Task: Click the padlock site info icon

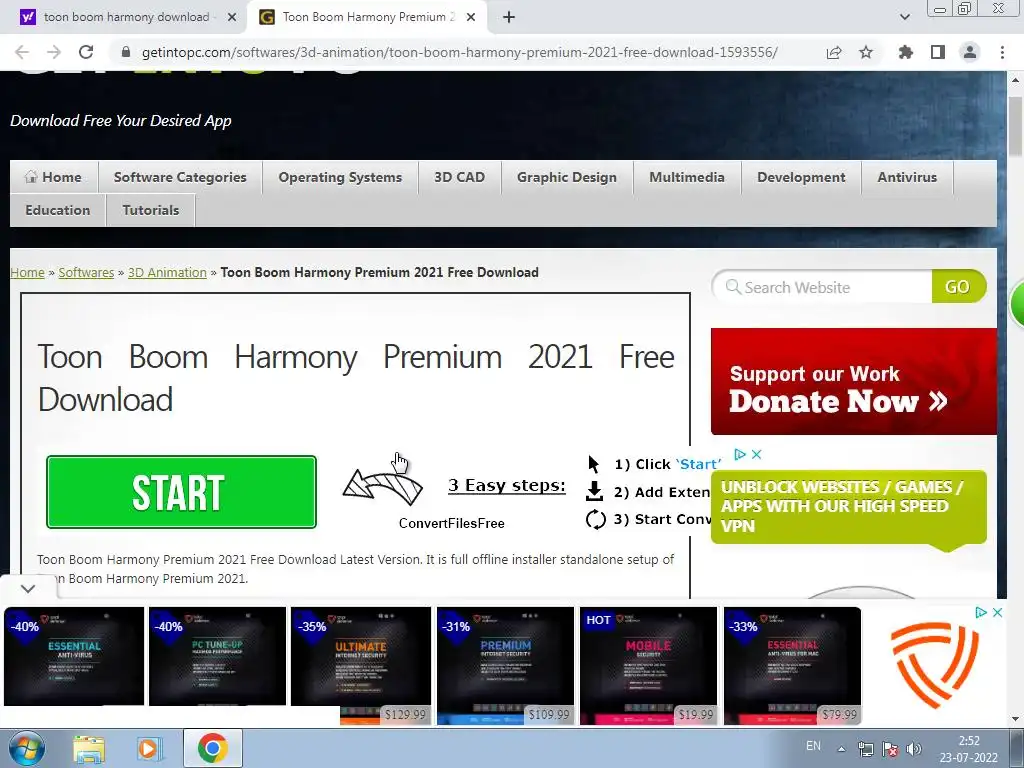Action: (126, 52)
